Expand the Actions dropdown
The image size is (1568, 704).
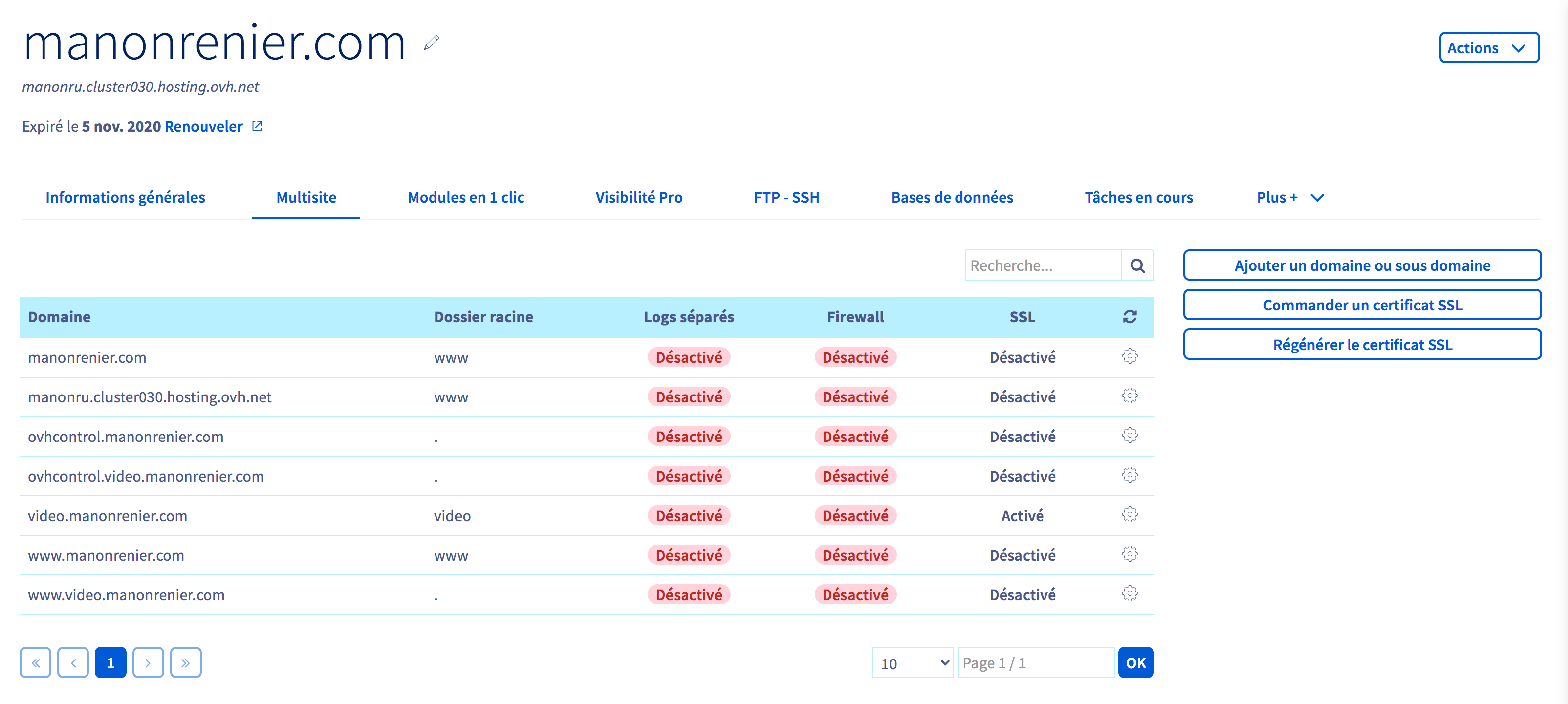pos(1488,48)
